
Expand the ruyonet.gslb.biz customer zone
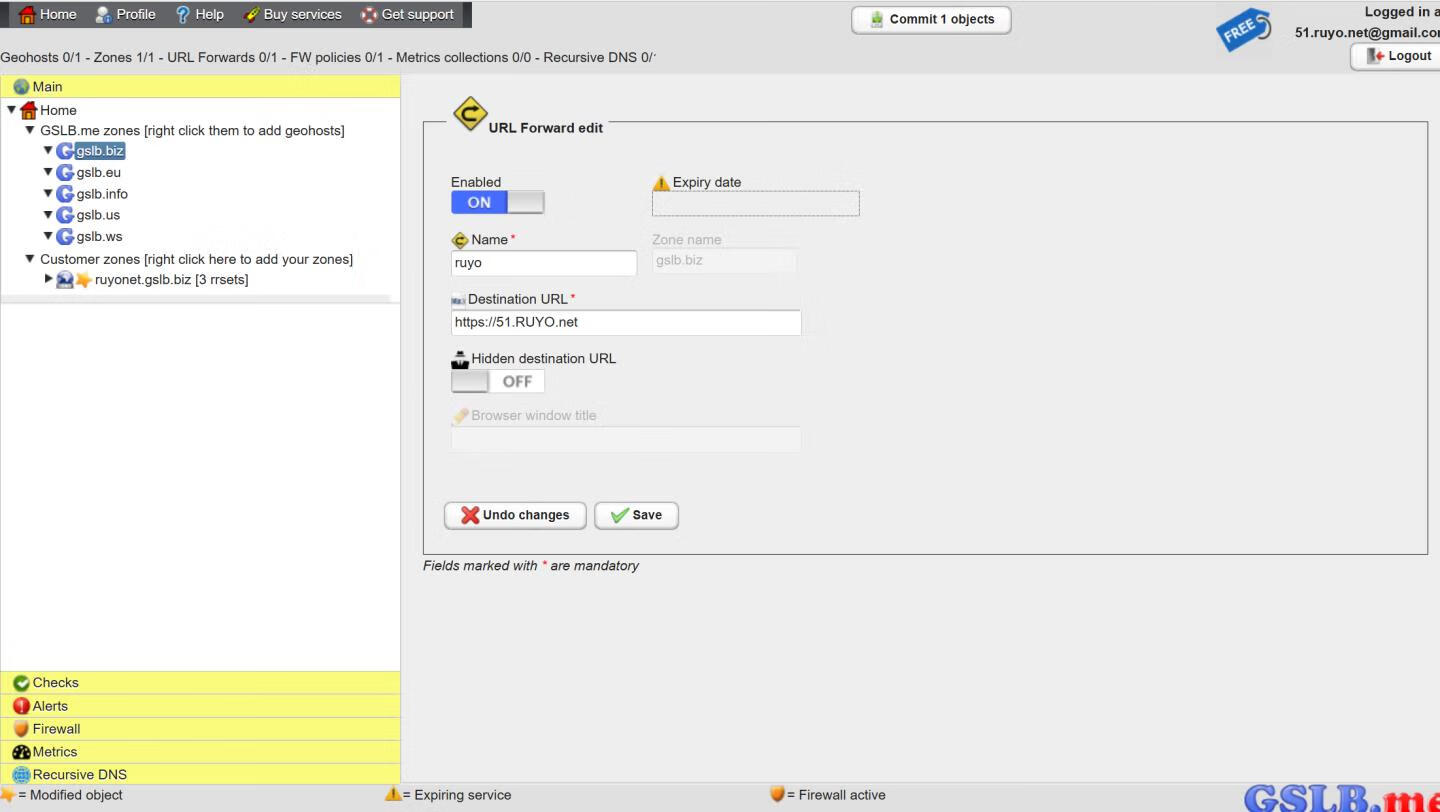[x=48, y=279]
